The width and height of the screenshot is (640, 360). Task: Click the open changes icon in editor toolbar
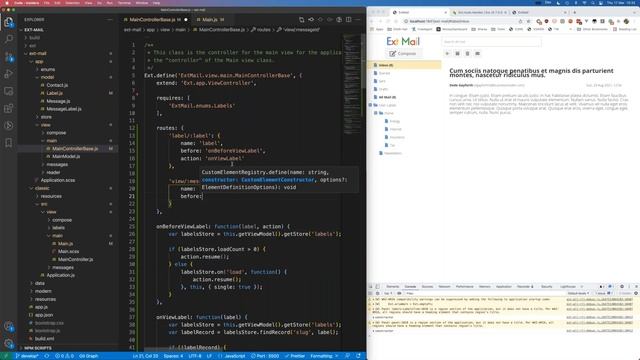click(302, 20)
